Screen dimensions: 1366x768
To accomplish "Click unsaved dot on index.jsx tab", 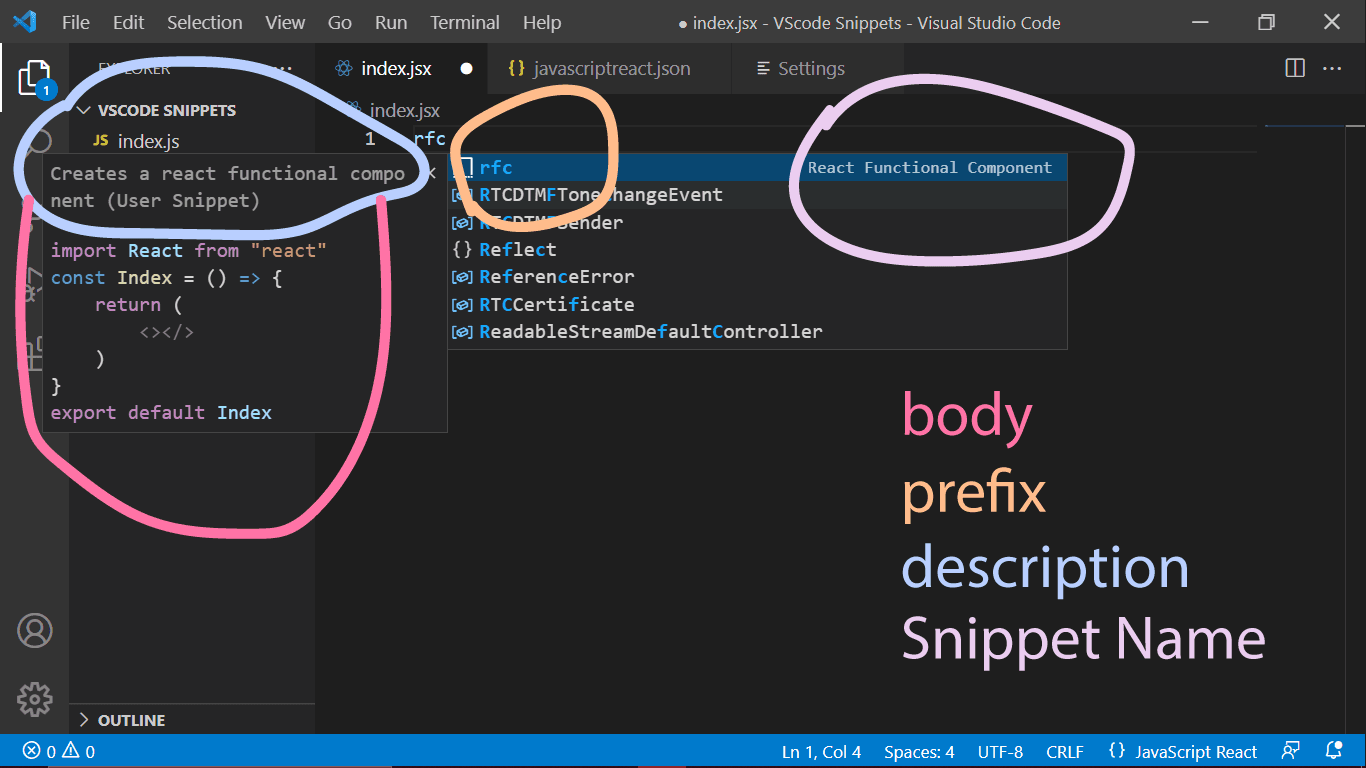I will click(x=466, y=69).
